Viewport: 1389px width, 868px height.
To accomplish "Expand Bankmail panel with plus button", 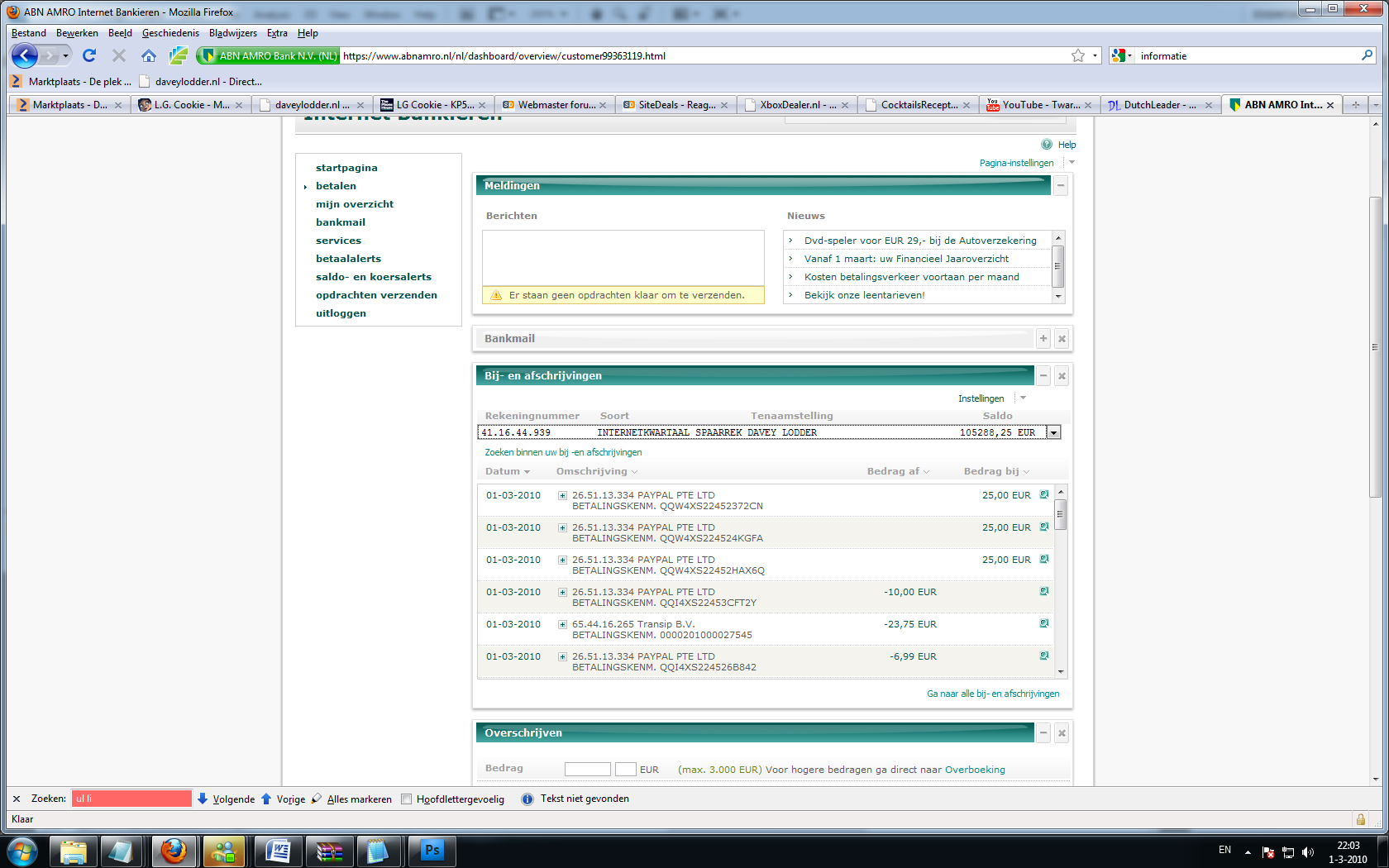I will [x=1043, y=338].
